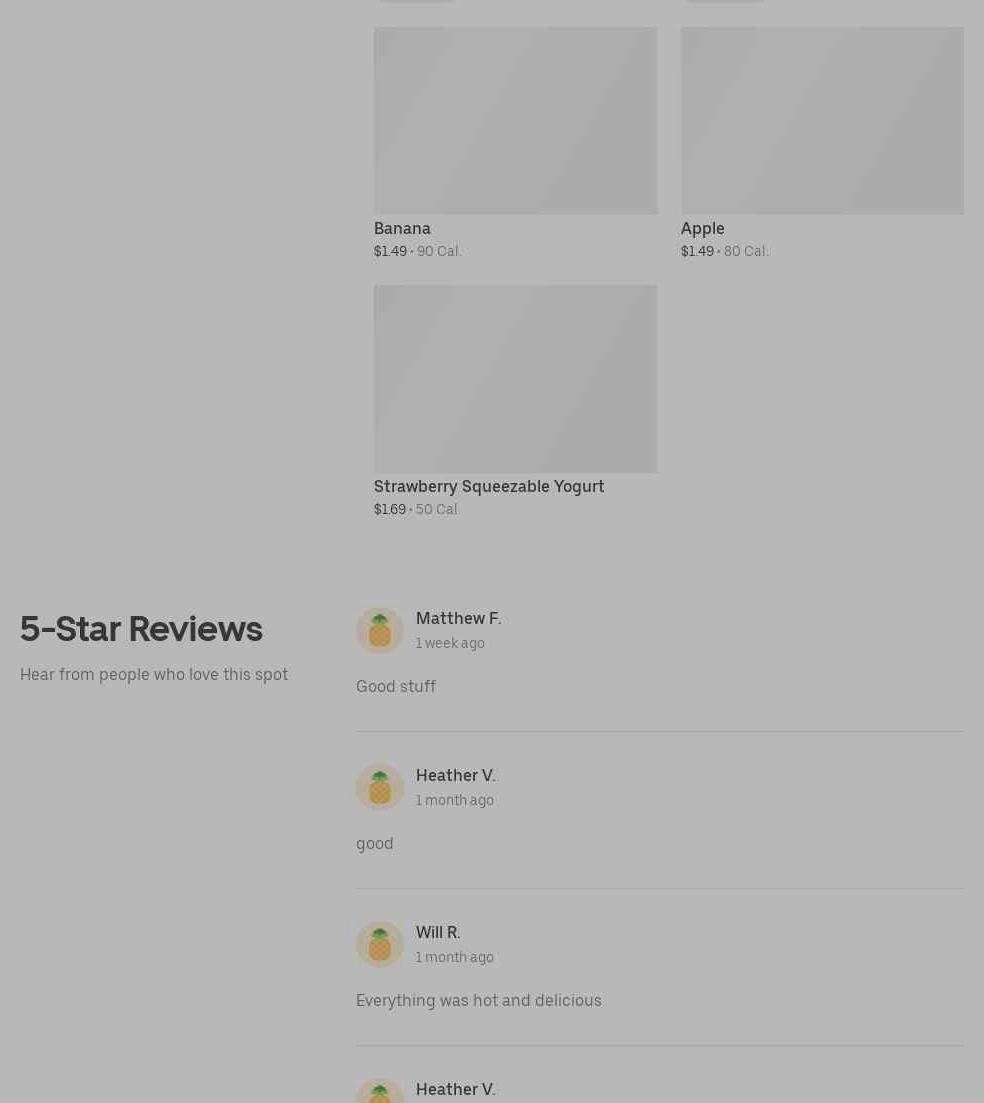Click the avatar beside Heather V.'s 'good' review
This screenshot has height=1103, width=984.
tap(380, 787)
